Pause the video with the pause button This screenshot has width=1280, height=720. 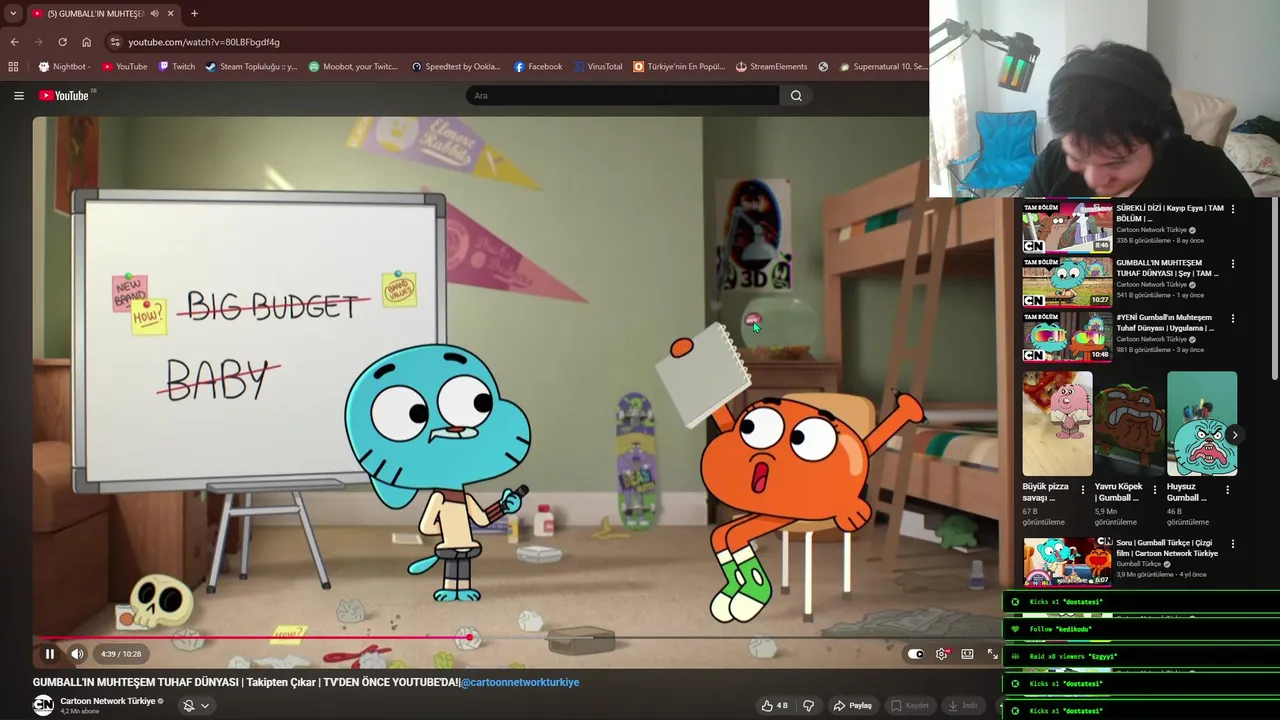[49, 654]
